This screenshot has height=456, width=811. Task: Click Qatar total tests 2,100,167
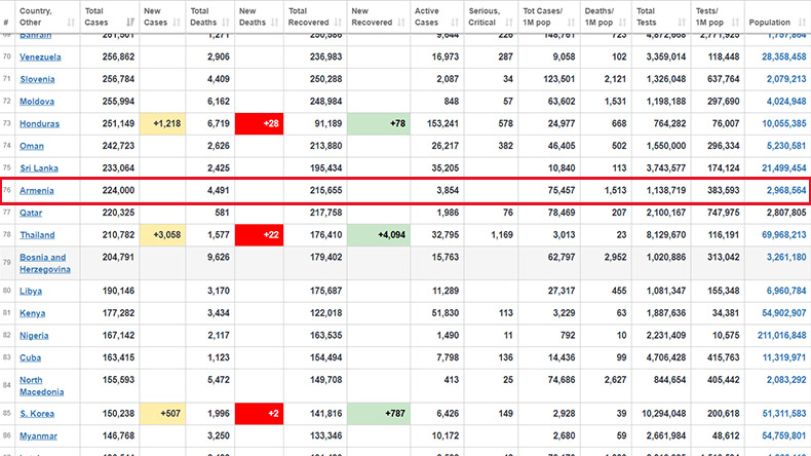(666, 212)
